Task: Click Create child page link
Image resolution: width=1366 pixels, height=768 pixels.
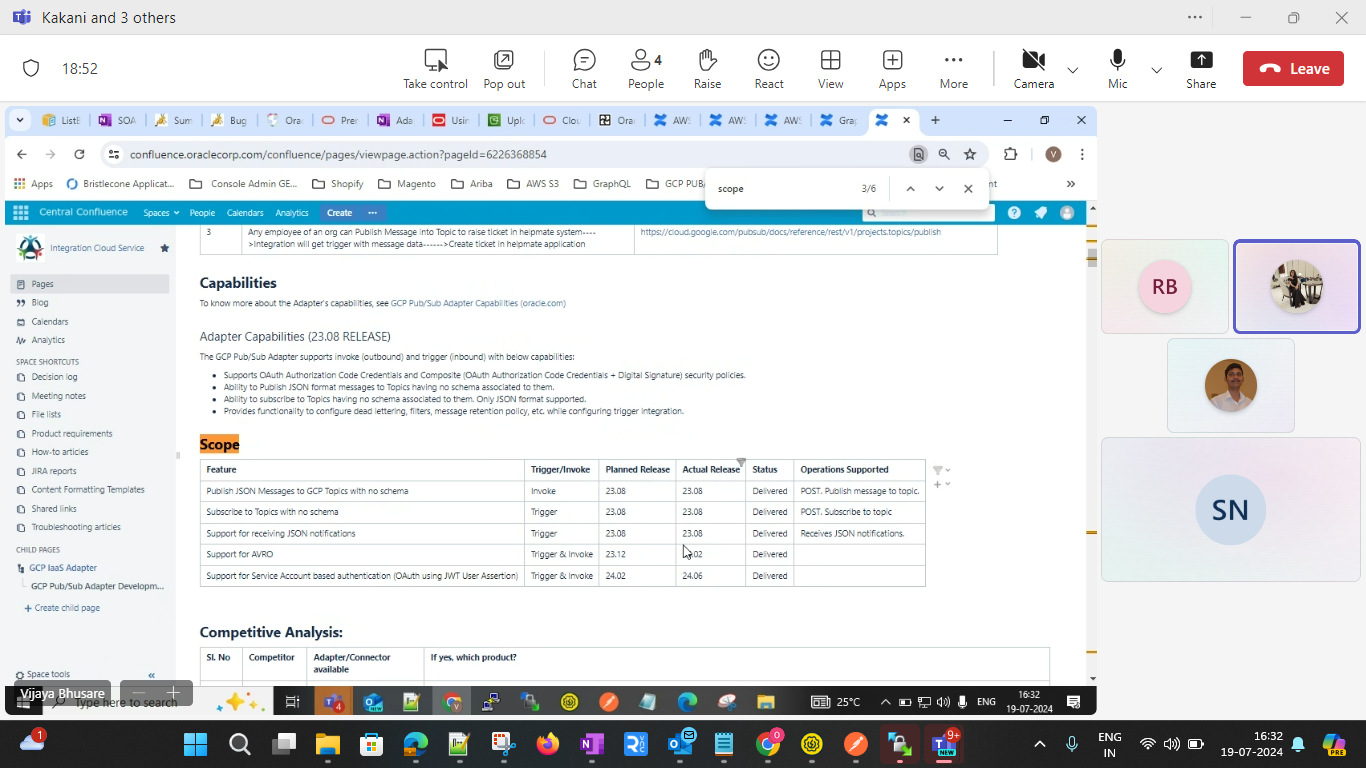Action: point(62,608)
